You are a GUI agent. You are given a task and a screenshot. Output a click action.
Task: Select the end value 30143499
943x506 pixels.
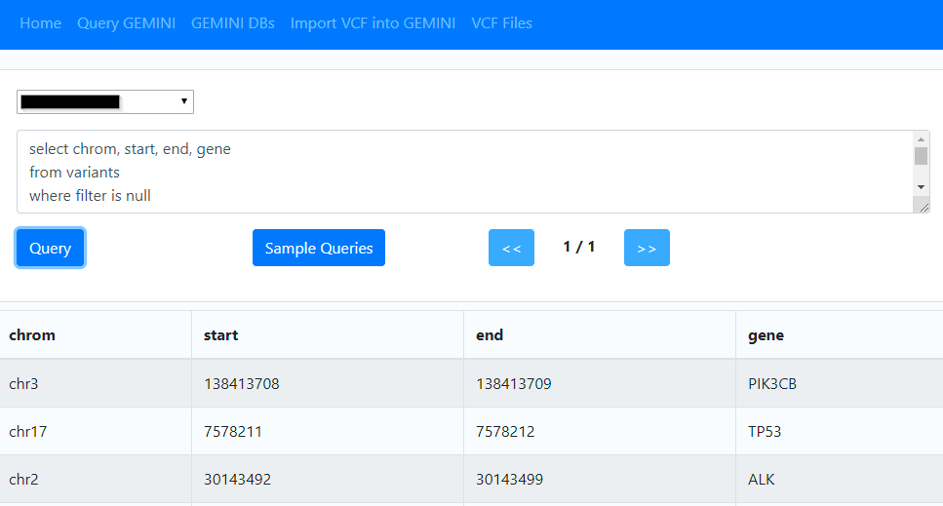[600, 479]
